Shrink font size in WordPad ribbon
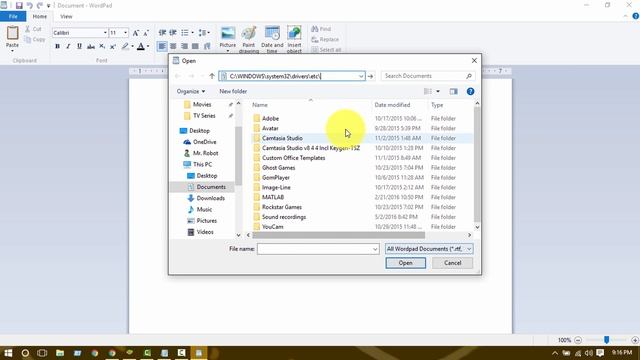 pos(146,33)
